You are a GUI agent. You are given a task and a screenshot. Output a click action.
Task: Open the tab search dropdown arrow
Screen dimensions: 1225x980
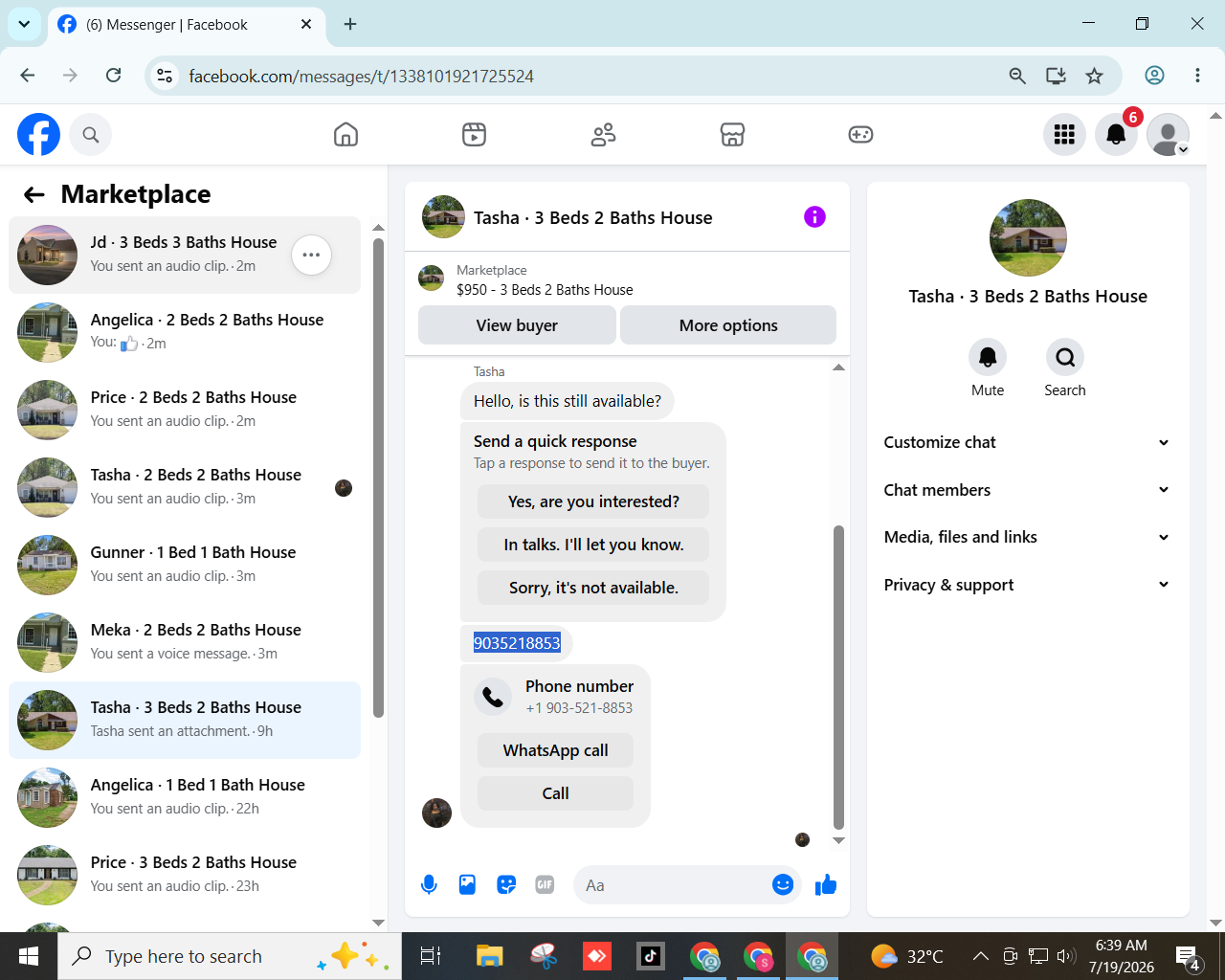[x=24, y=24]
